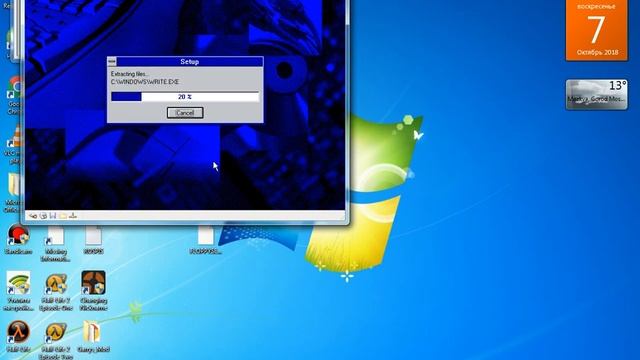Screen dimensions: 640x360
Task: Select the white file partly hidden below VM window
Action: pyautogui.click(x=206, y=241)
